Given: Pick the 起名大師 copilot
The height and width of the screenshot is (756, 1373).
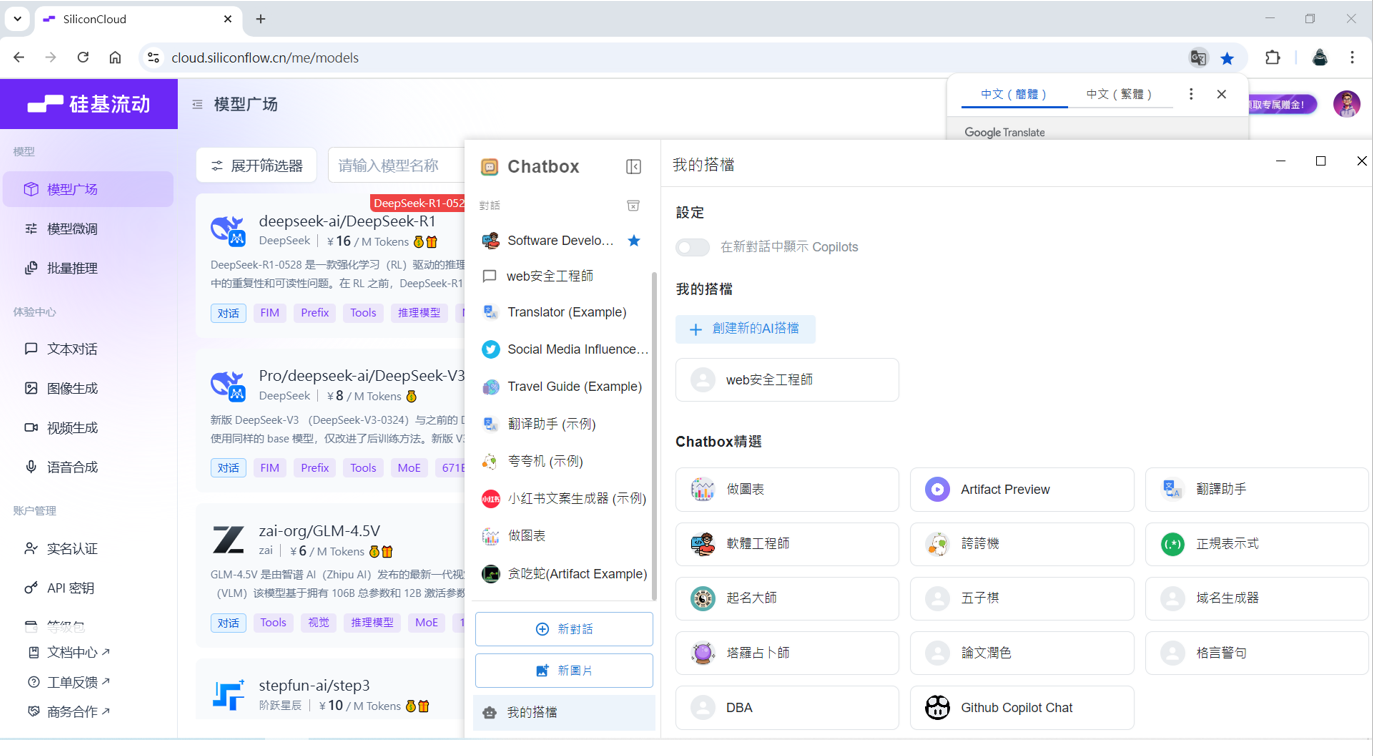Looking at the screenshot, I should [x=787, y=598].
